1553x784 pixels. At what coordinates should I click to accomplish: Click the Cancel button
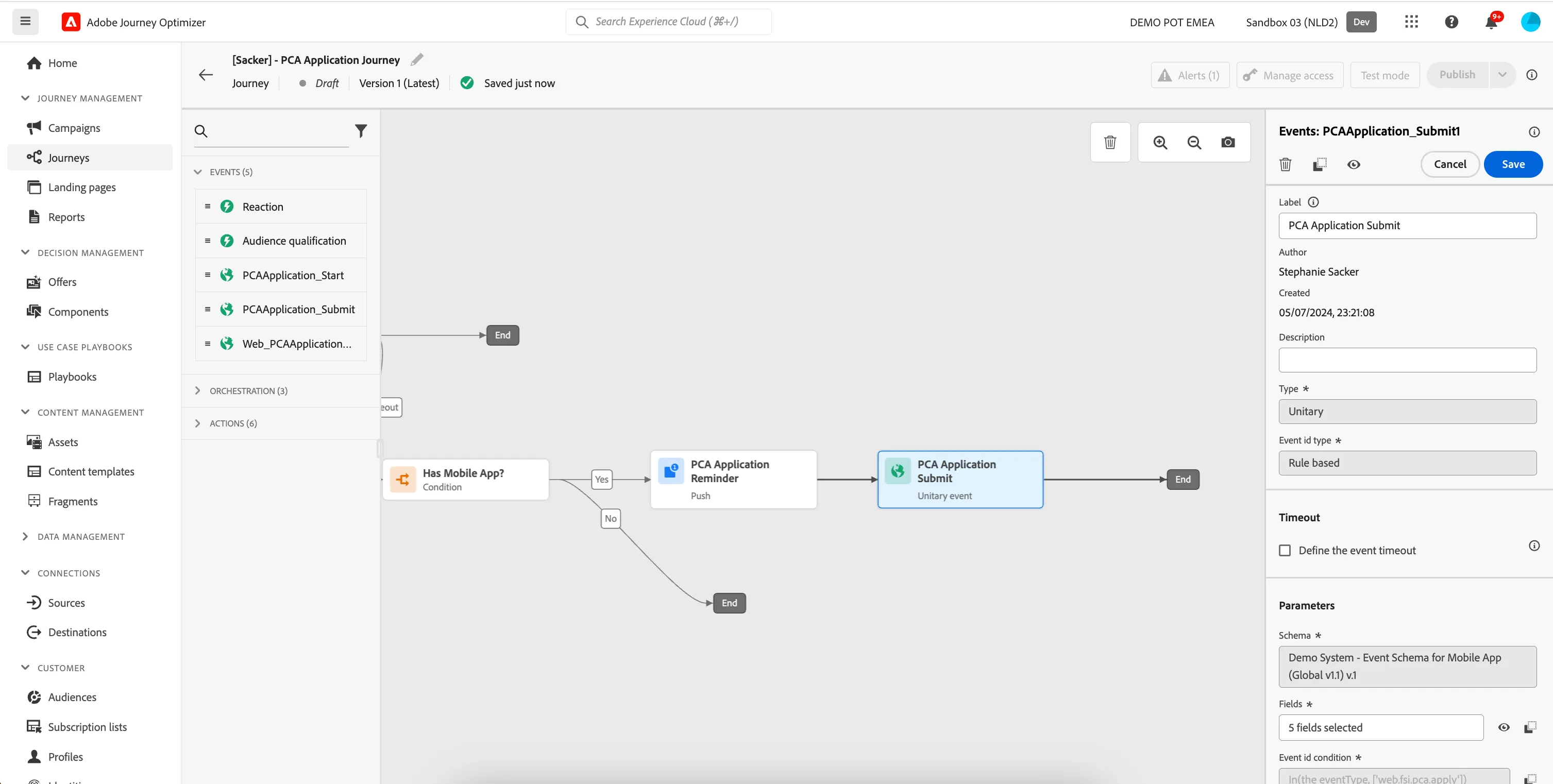[1450, 164]
